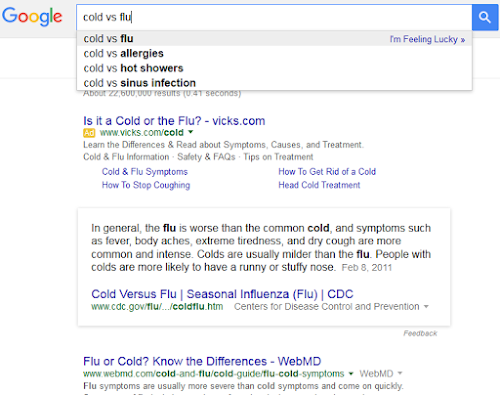Viewport: 500px width, 395px height.
Task: Click the I'm Feeling Lucky link
Action: point(427,39)
